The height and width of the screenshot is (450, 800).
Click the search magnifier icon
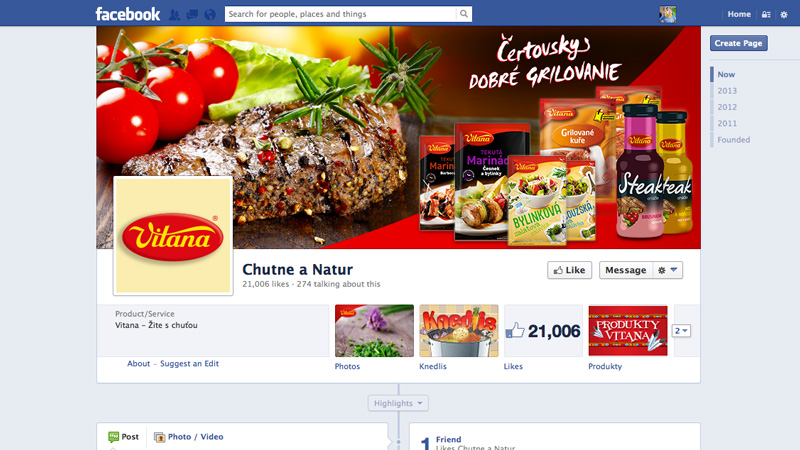463,14
